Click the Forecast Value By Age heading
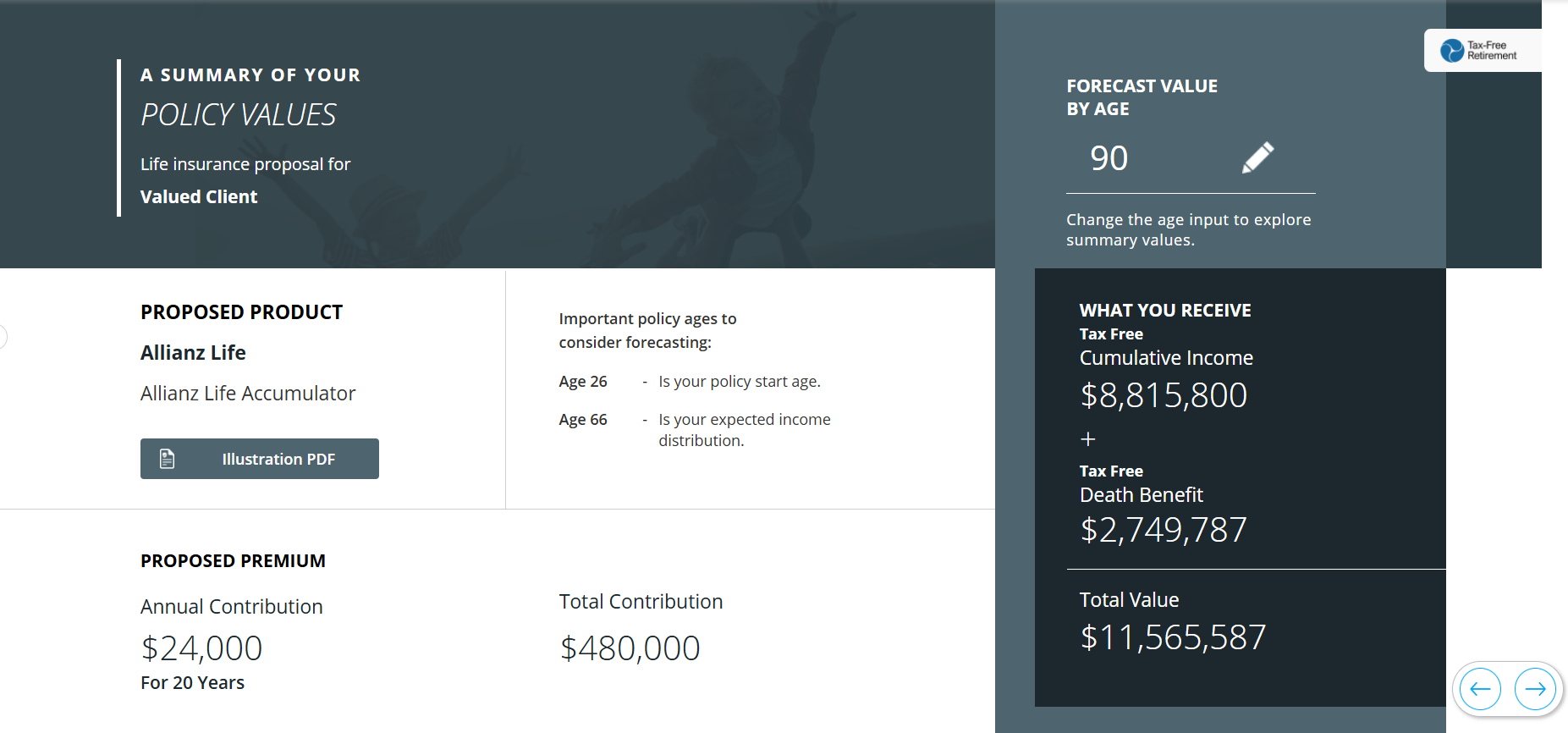This screenshot has width=1568, height=733. coord(1142,97)
